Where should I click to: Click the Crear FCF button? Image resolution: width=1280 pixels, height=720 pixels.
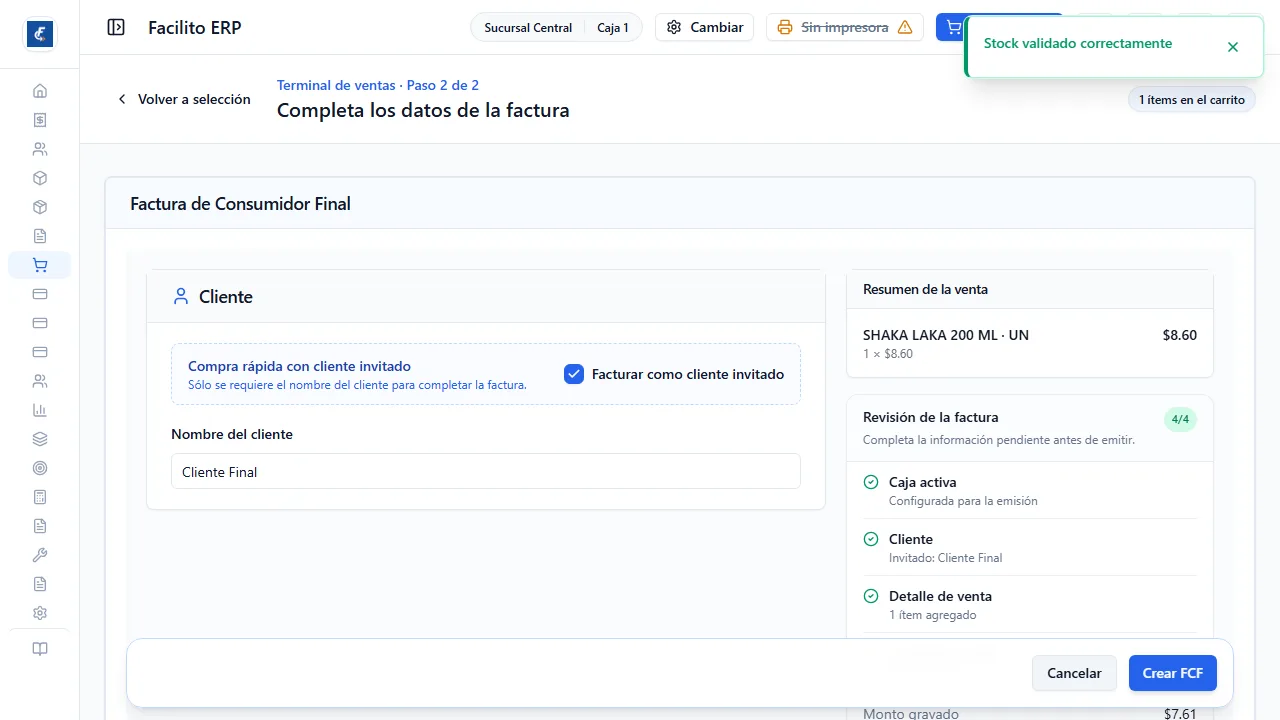point(1173,673)
